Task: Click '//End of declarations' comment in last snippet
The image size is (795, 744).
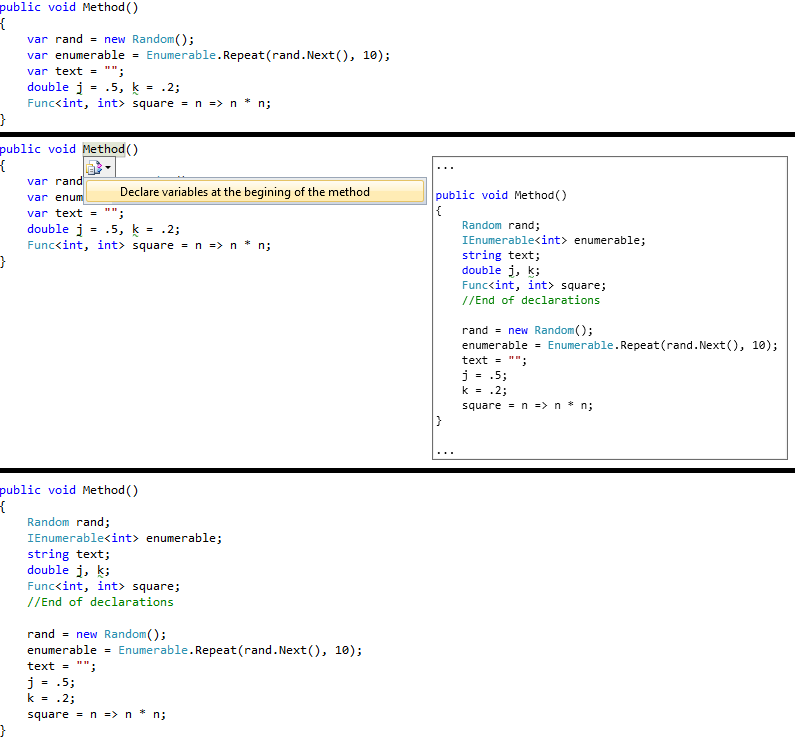Action: click(x=100, y=602)
